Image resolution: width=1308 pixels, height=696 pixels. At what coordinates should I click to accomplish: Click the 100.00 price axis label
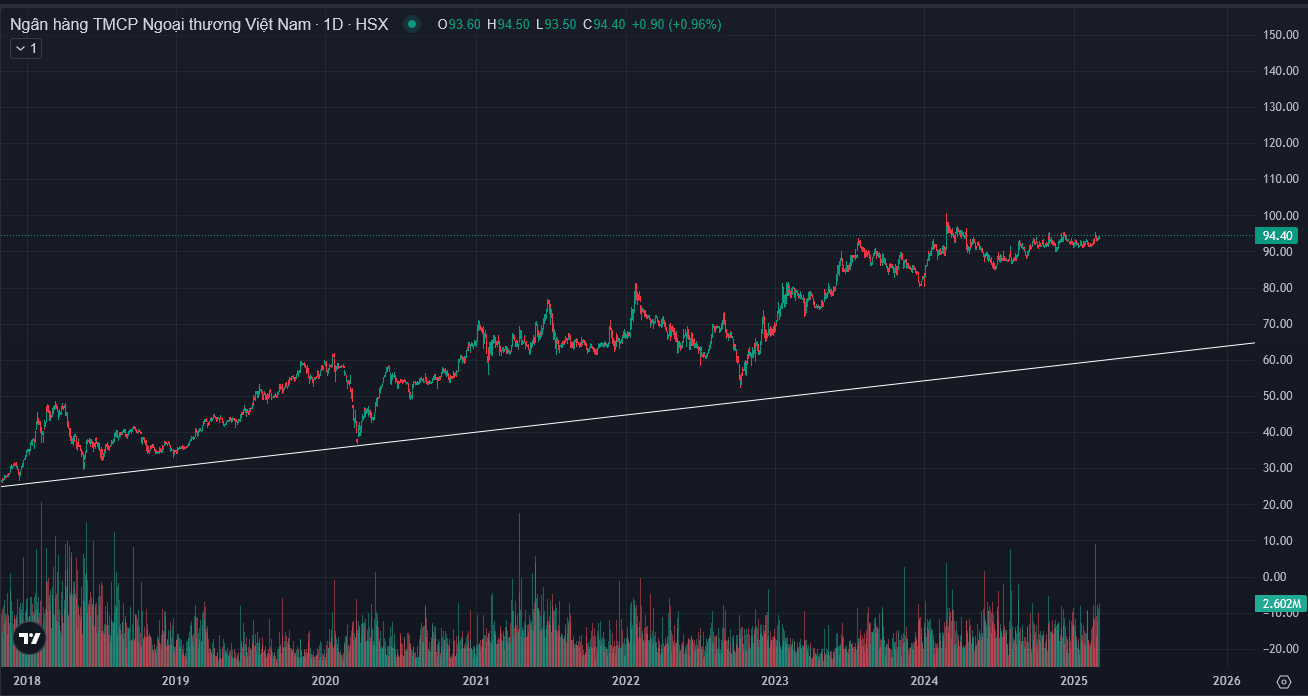pyautogui.click(x=1280, y=216)
